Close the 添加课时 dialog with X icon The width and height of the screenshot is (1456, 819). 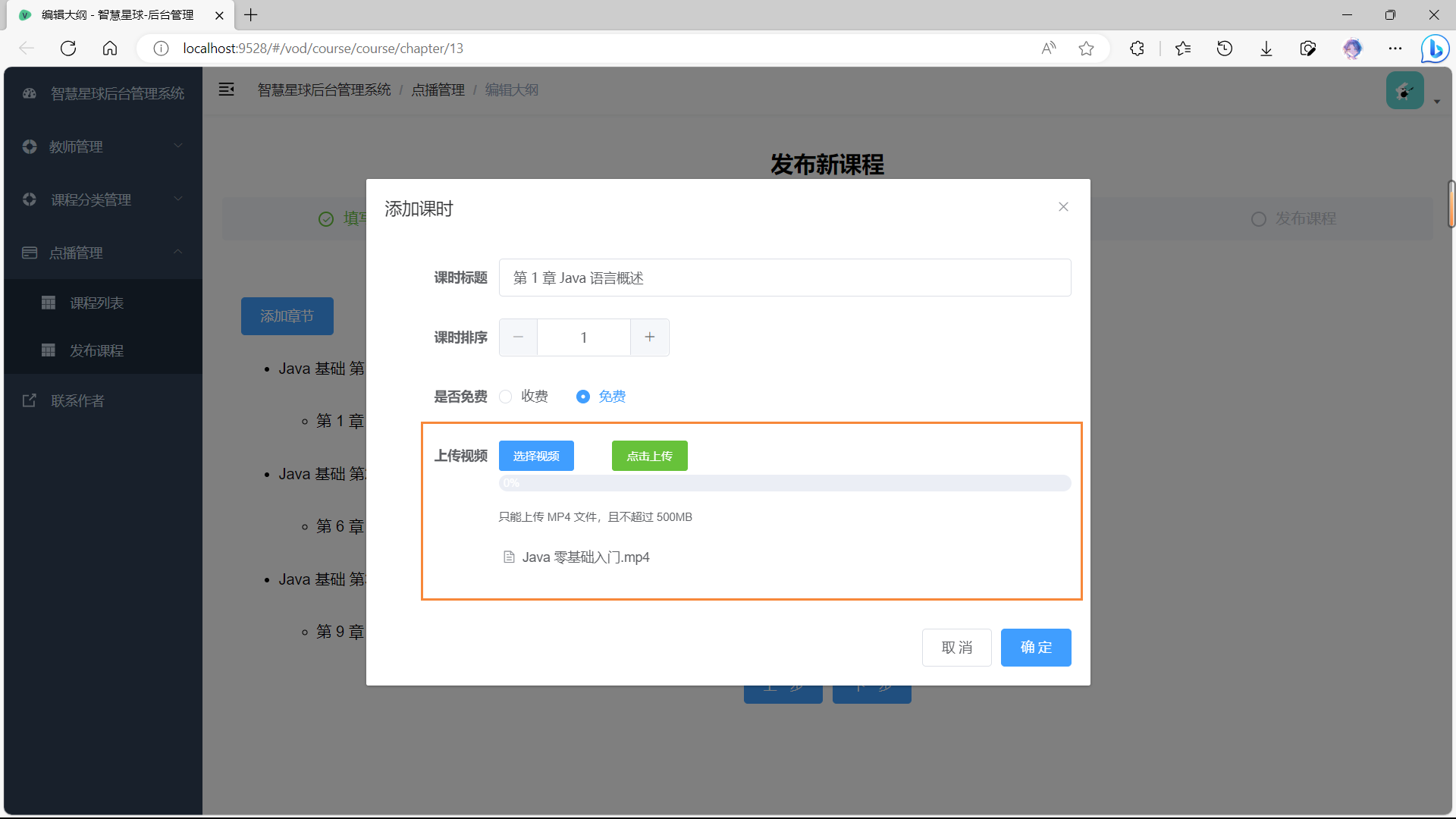(x=1063, y=207)
